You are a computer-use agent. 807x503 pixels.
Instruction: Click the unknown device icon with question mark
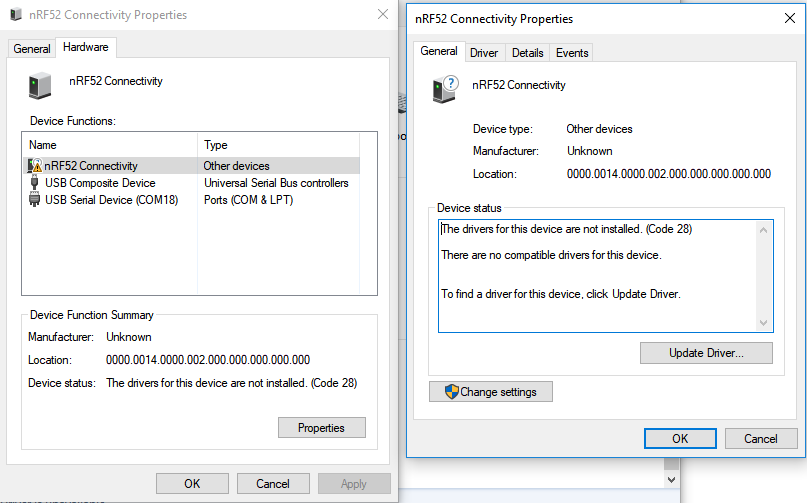point(446,90)
